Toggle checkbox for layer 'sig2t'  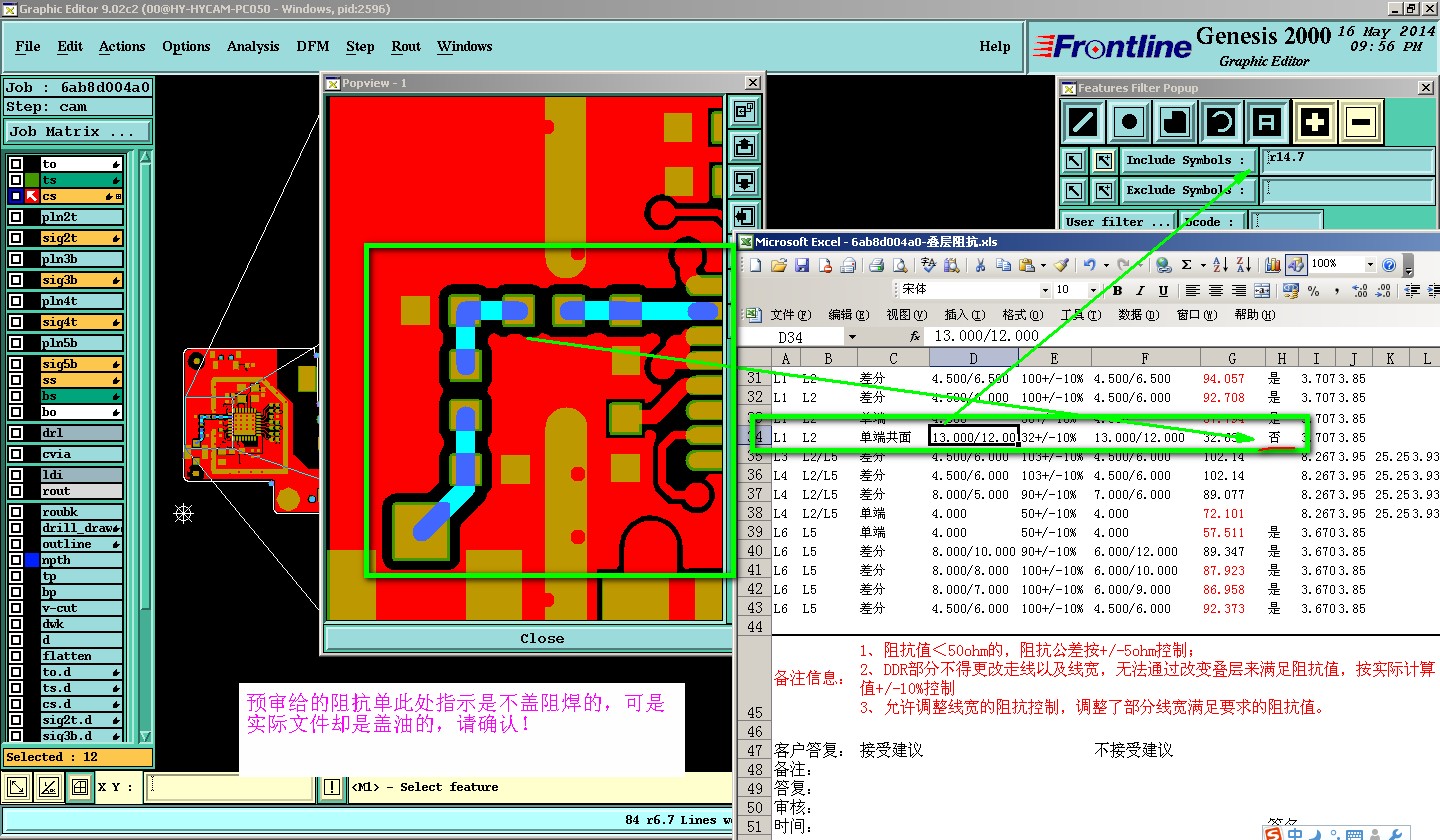click(x=16, y=238)
